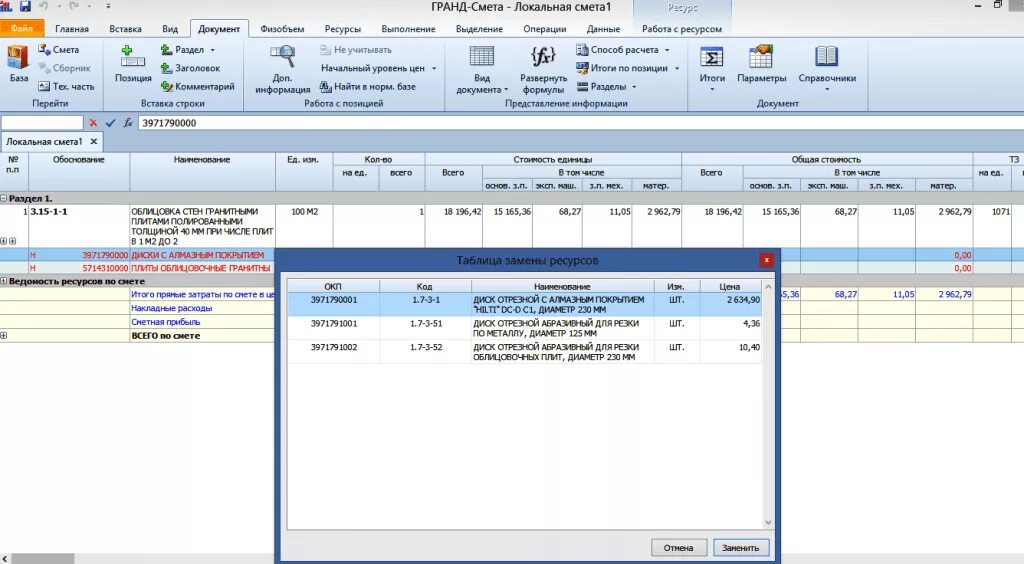Image resolution: width=1024 pixels, height=564 pixels.
Task: Expand position 3.15-1-1 details
Action: (4, 241)
